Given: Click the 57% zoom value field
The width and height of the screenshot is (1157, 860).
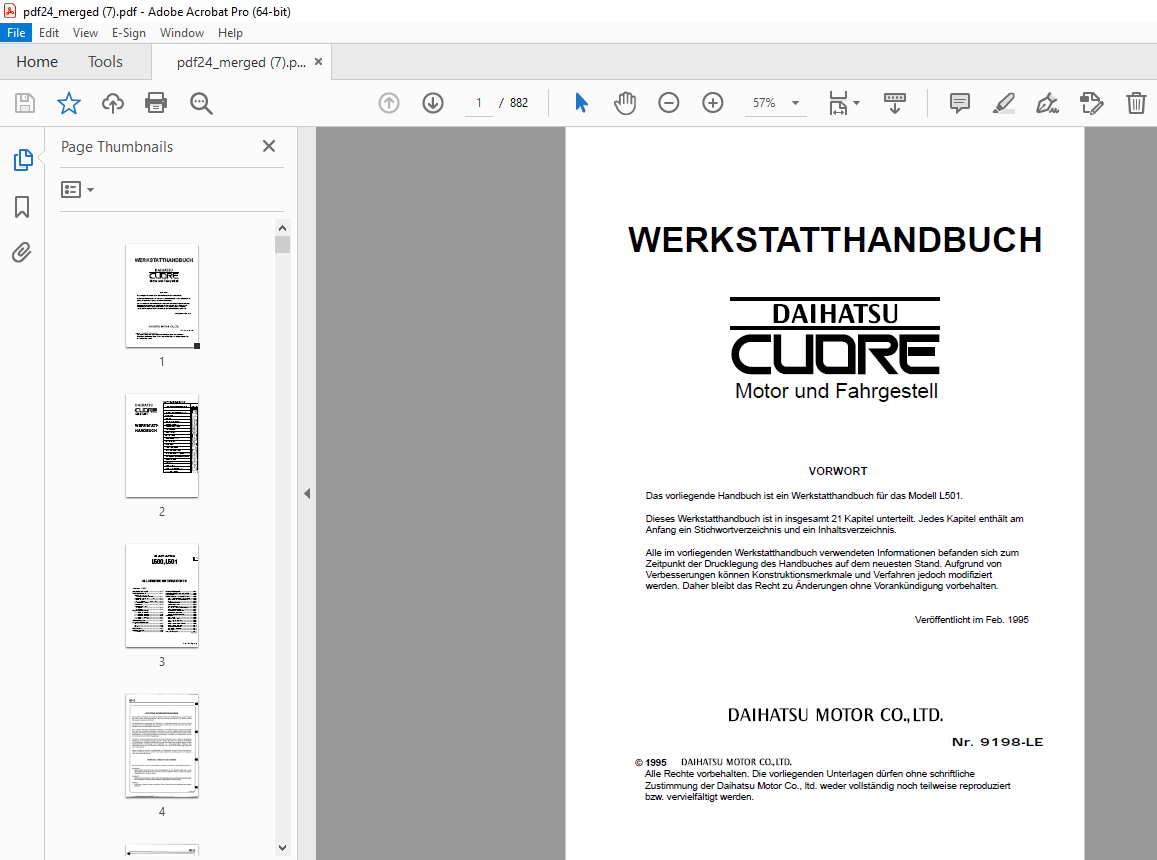Looking at the screenshot, I should pos(764,103).
